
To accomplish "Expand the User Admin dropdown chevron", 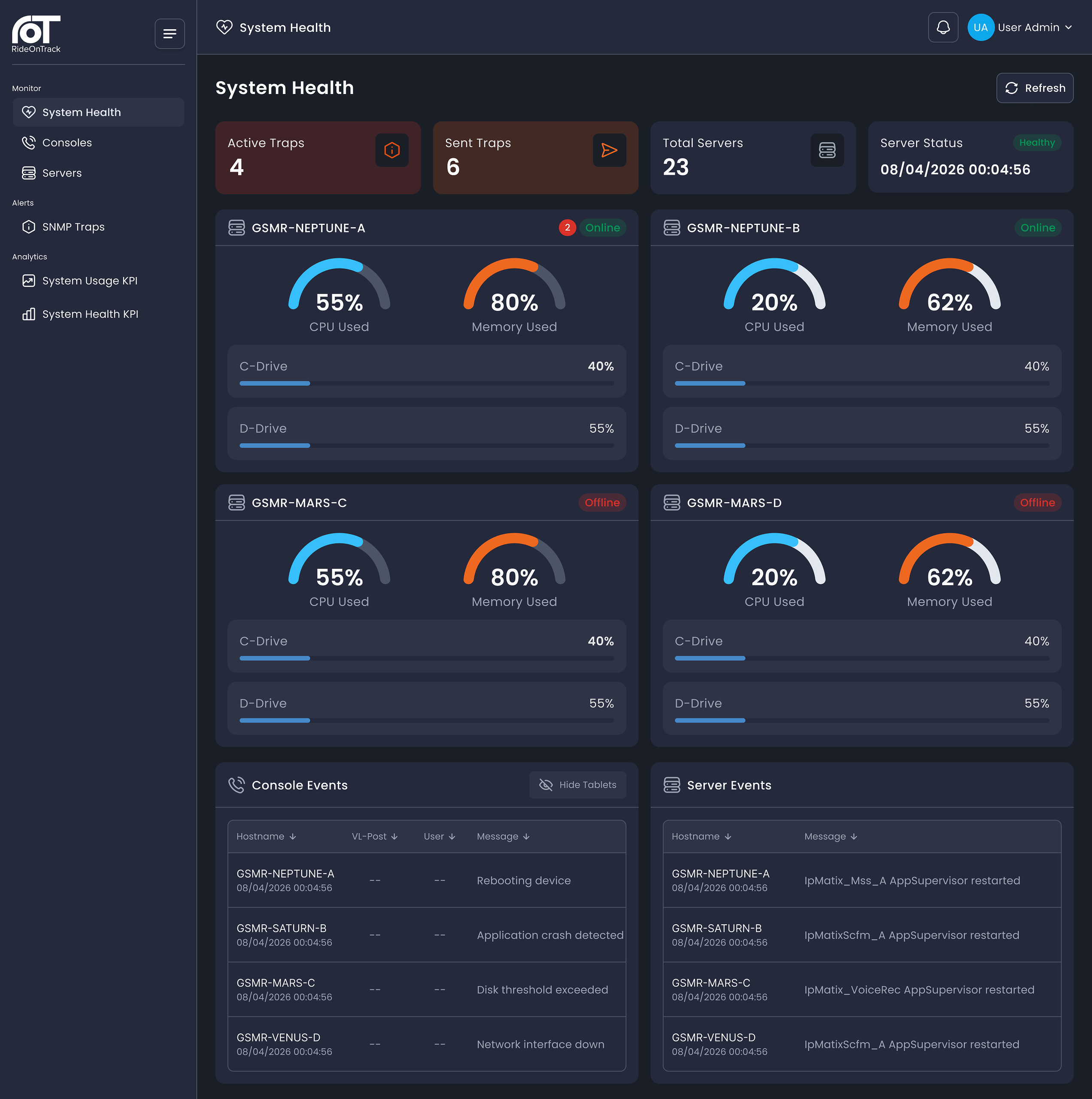I will (x=1069, y=27).
